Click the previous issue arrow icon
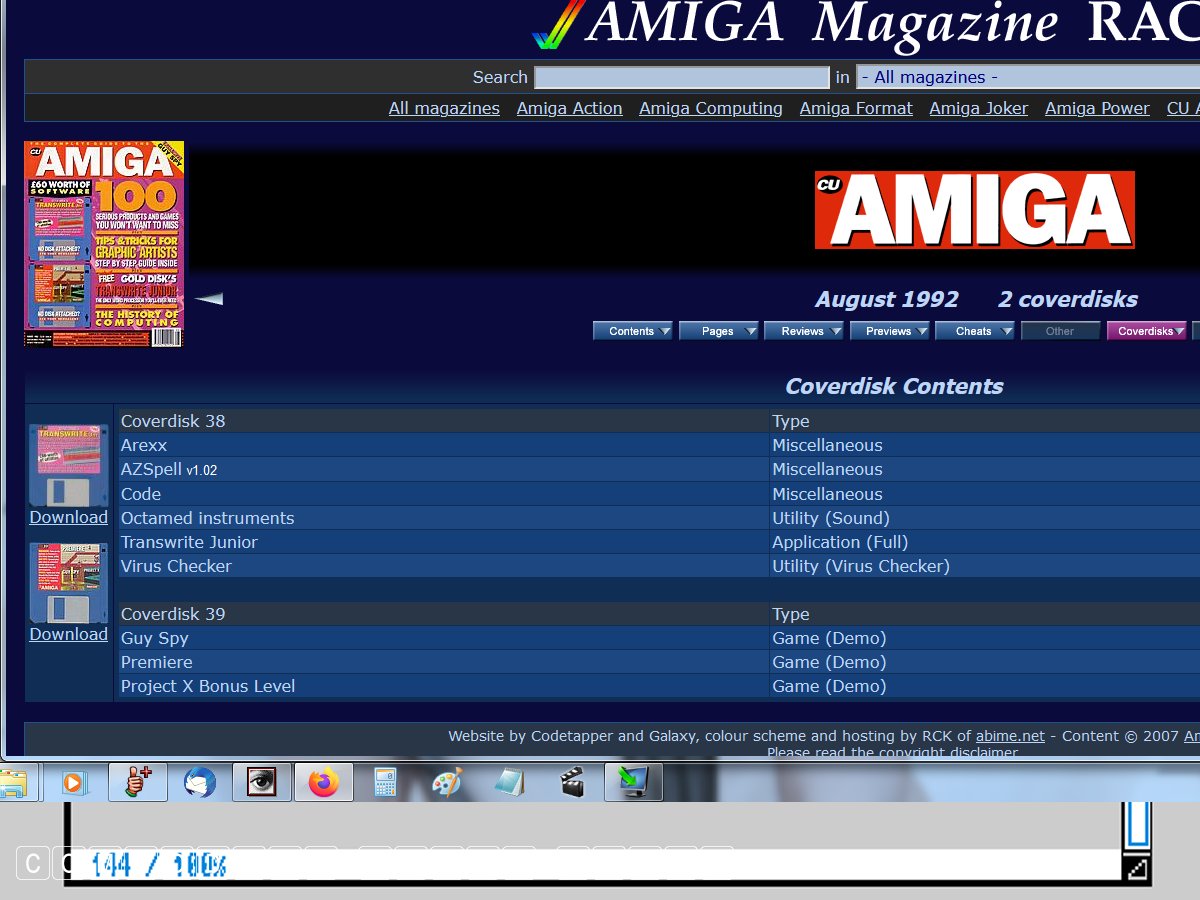This screenshot has width=1200, height=900. point(208,299)
